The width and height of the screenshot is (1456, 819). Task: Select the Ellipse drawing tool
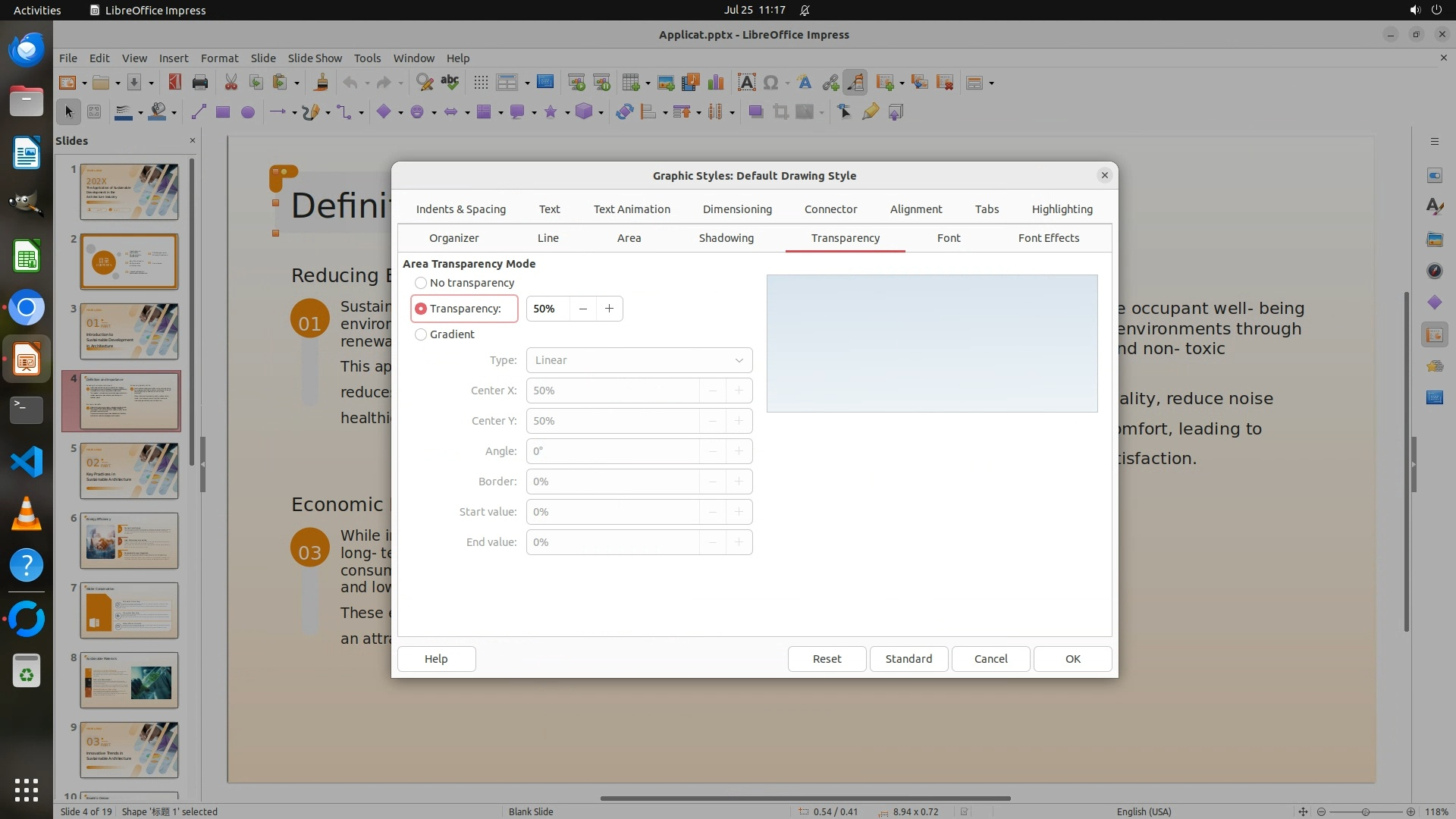[247, 112]
